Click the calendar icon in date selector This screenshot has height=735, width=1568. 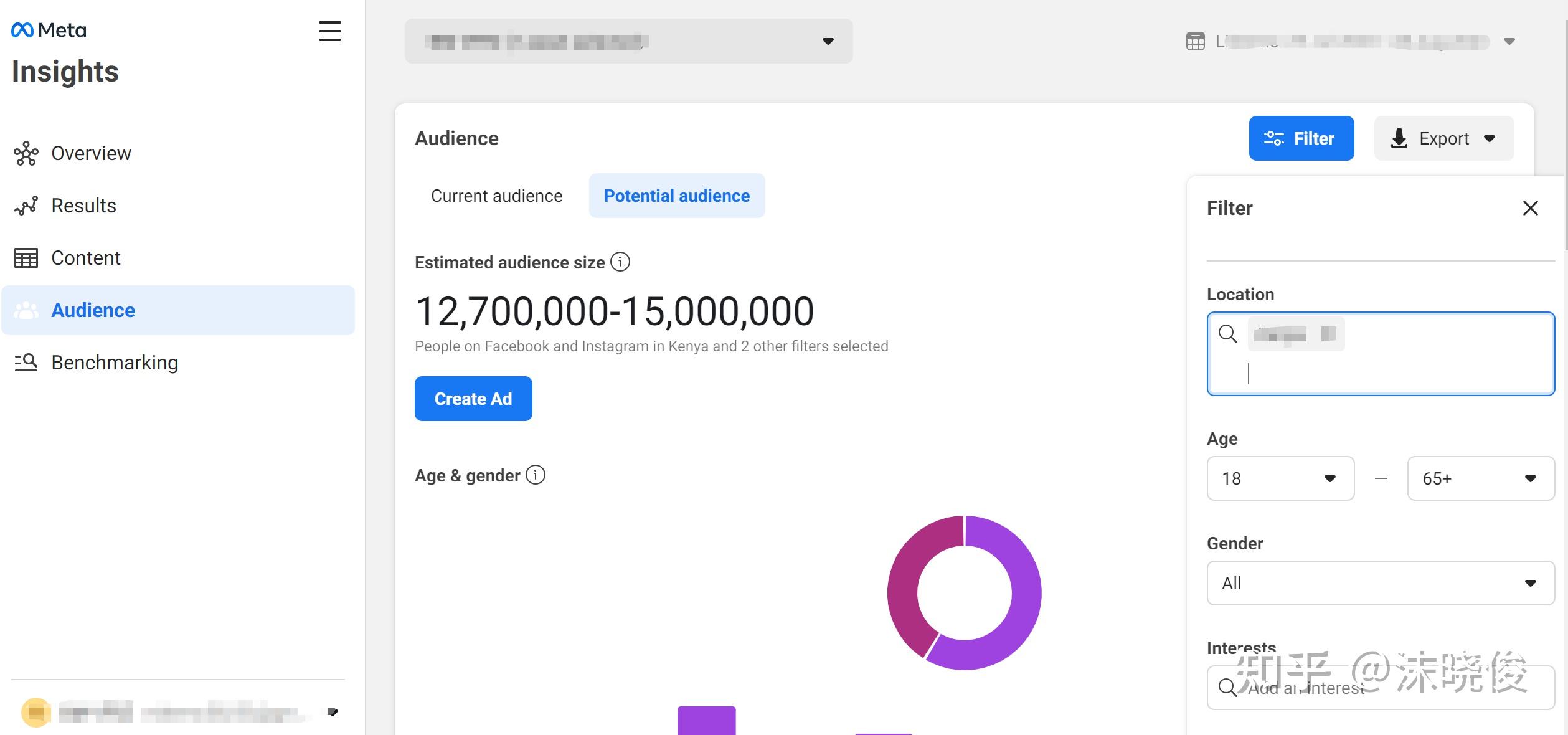pos(1195,42)
